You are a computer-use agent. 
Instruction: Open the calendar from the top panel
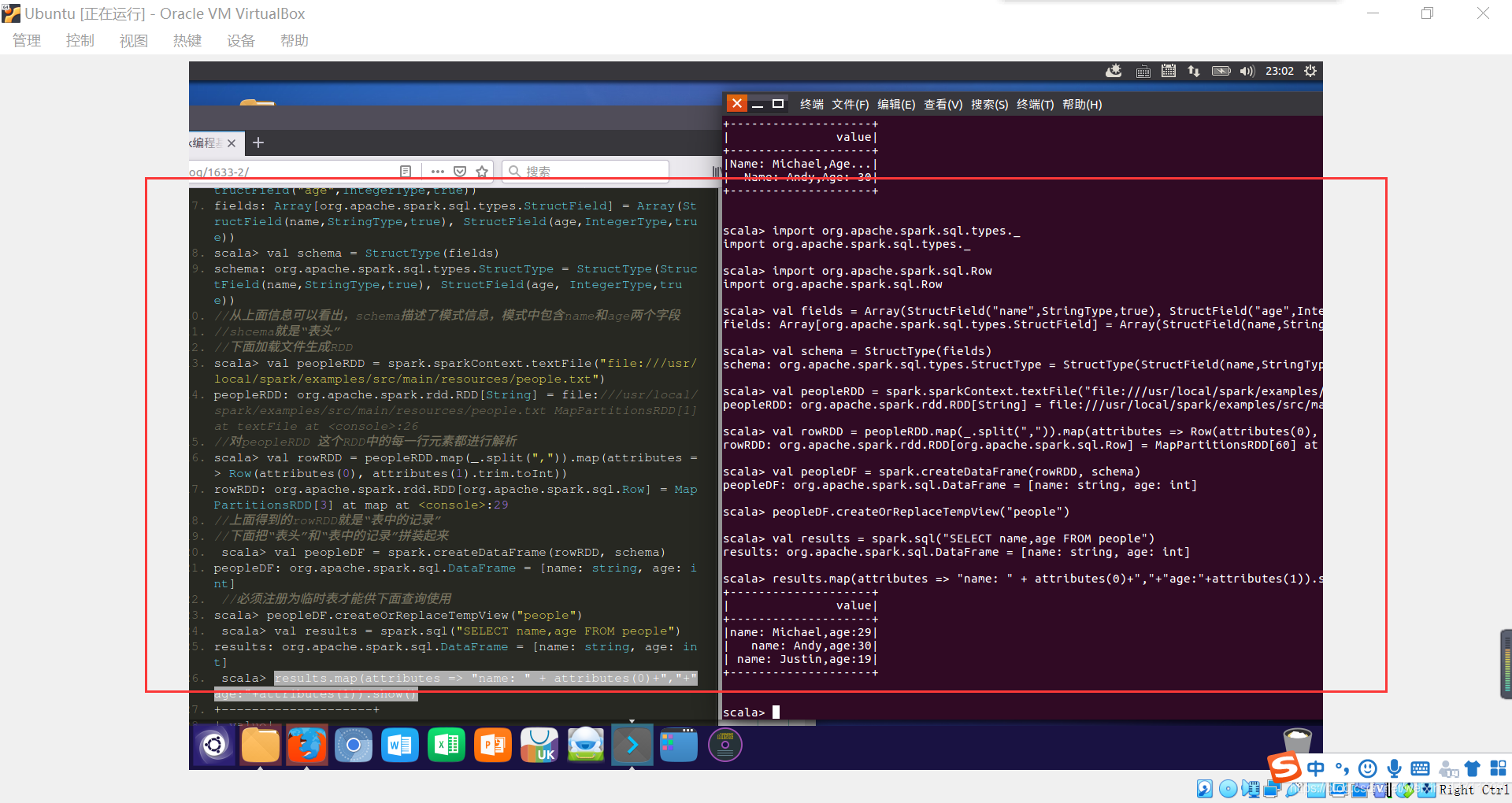click(1169, 71)
